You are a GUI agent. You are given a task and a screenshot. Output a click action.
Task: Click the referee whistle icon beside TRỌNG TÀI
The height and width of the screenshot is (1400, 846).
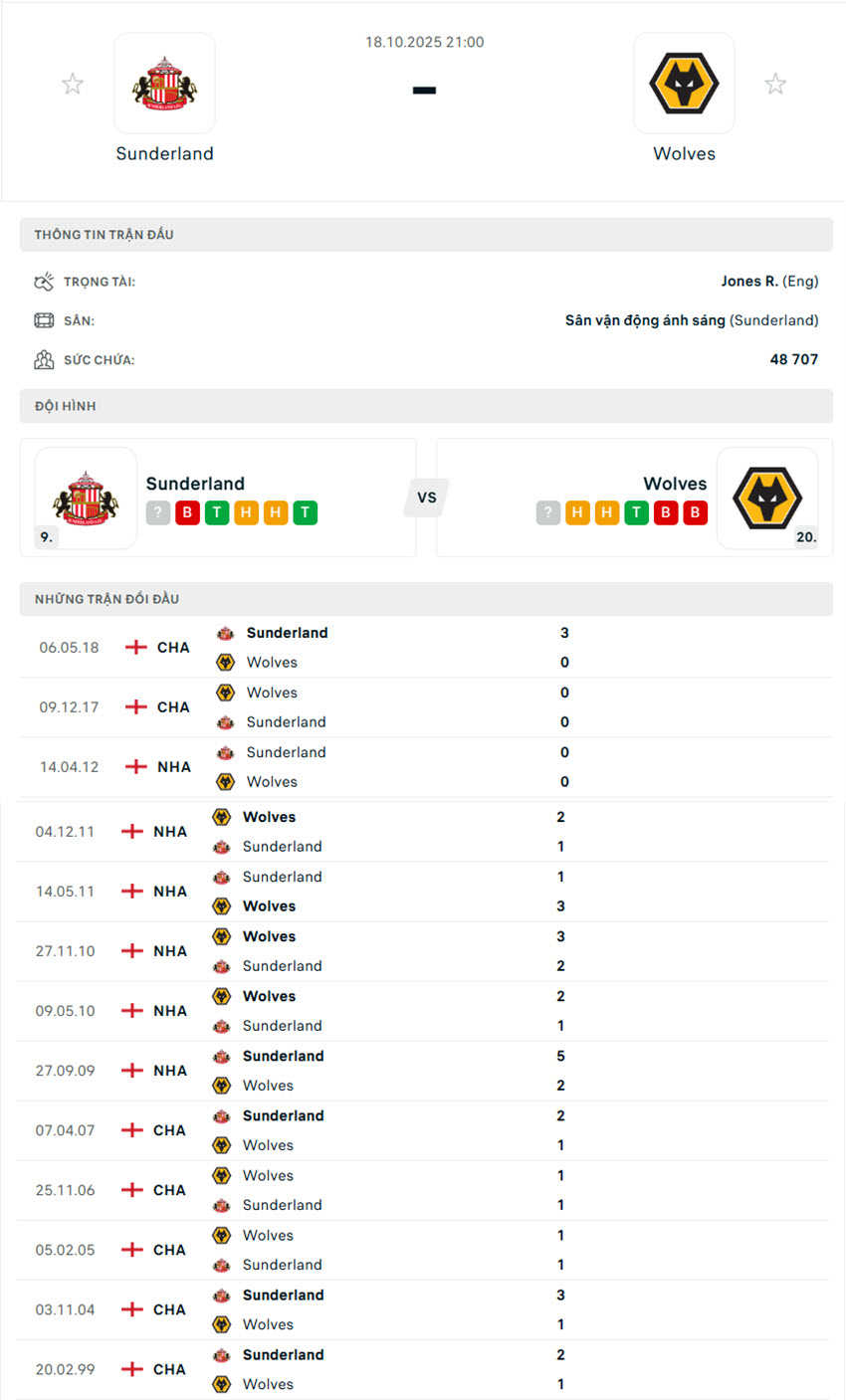(x=44, y=282)
